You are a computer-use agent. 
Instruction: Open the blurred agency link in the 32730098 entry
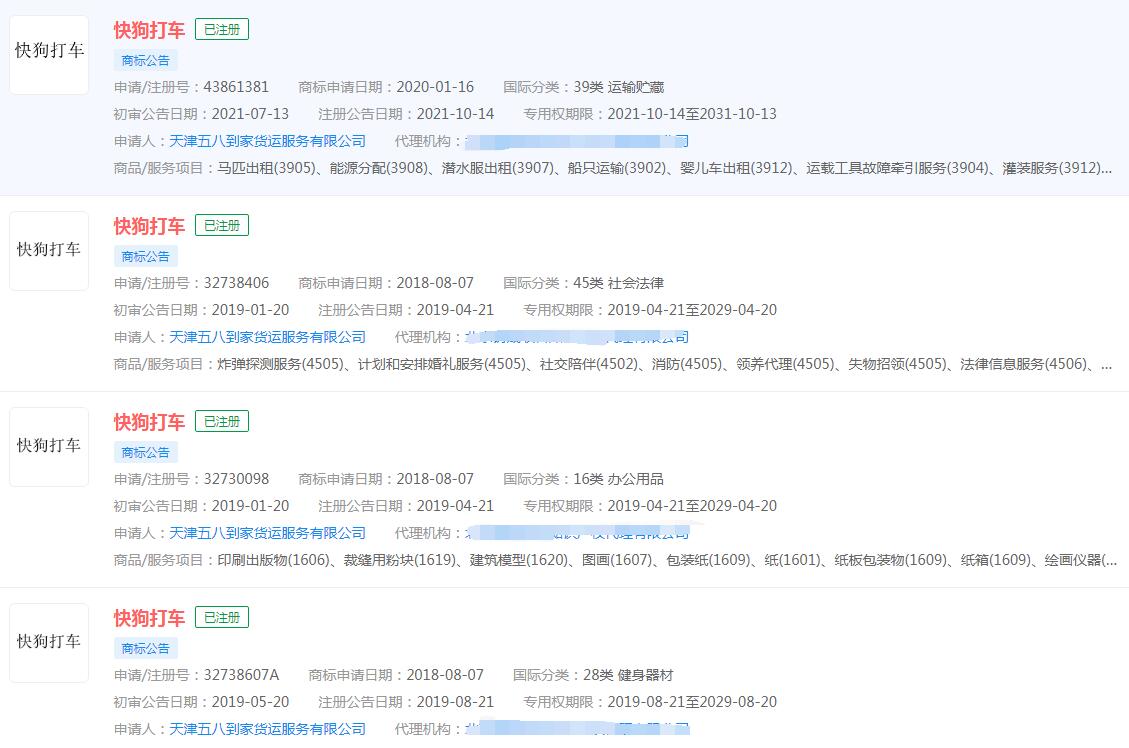tap(577, 533)
